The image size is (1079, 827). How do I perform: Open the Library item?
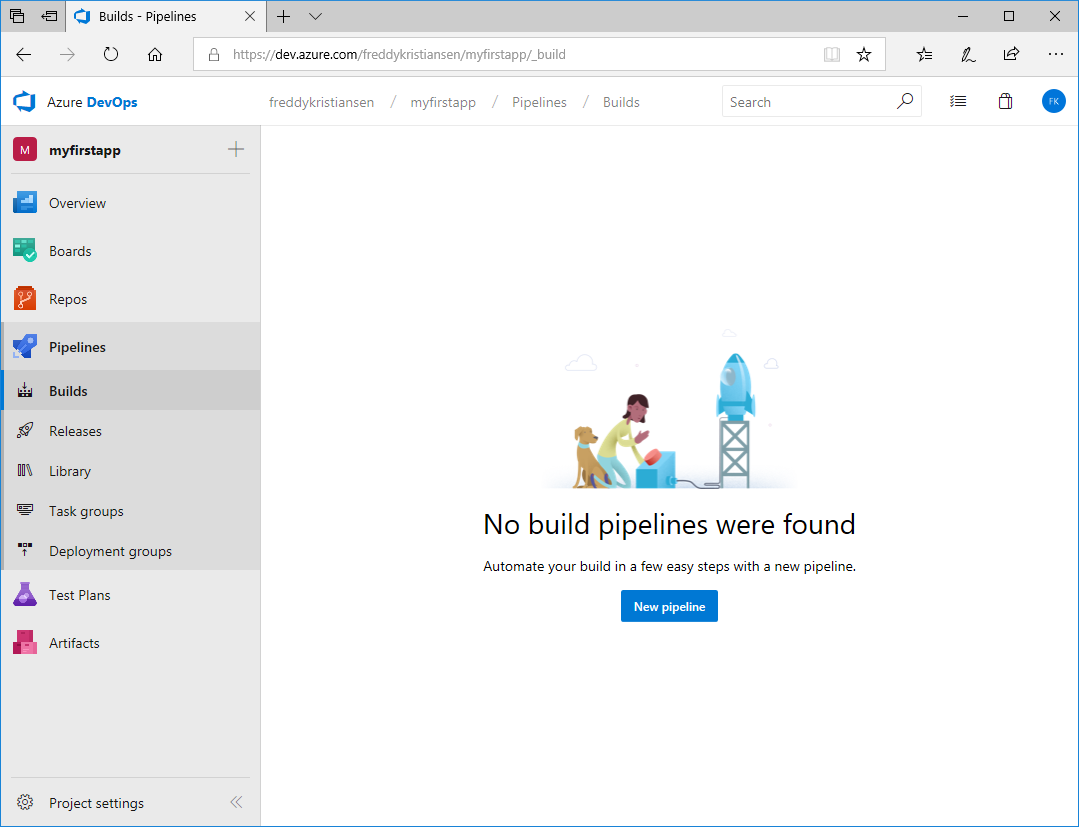pyautogui.click(x=70, y=471)
